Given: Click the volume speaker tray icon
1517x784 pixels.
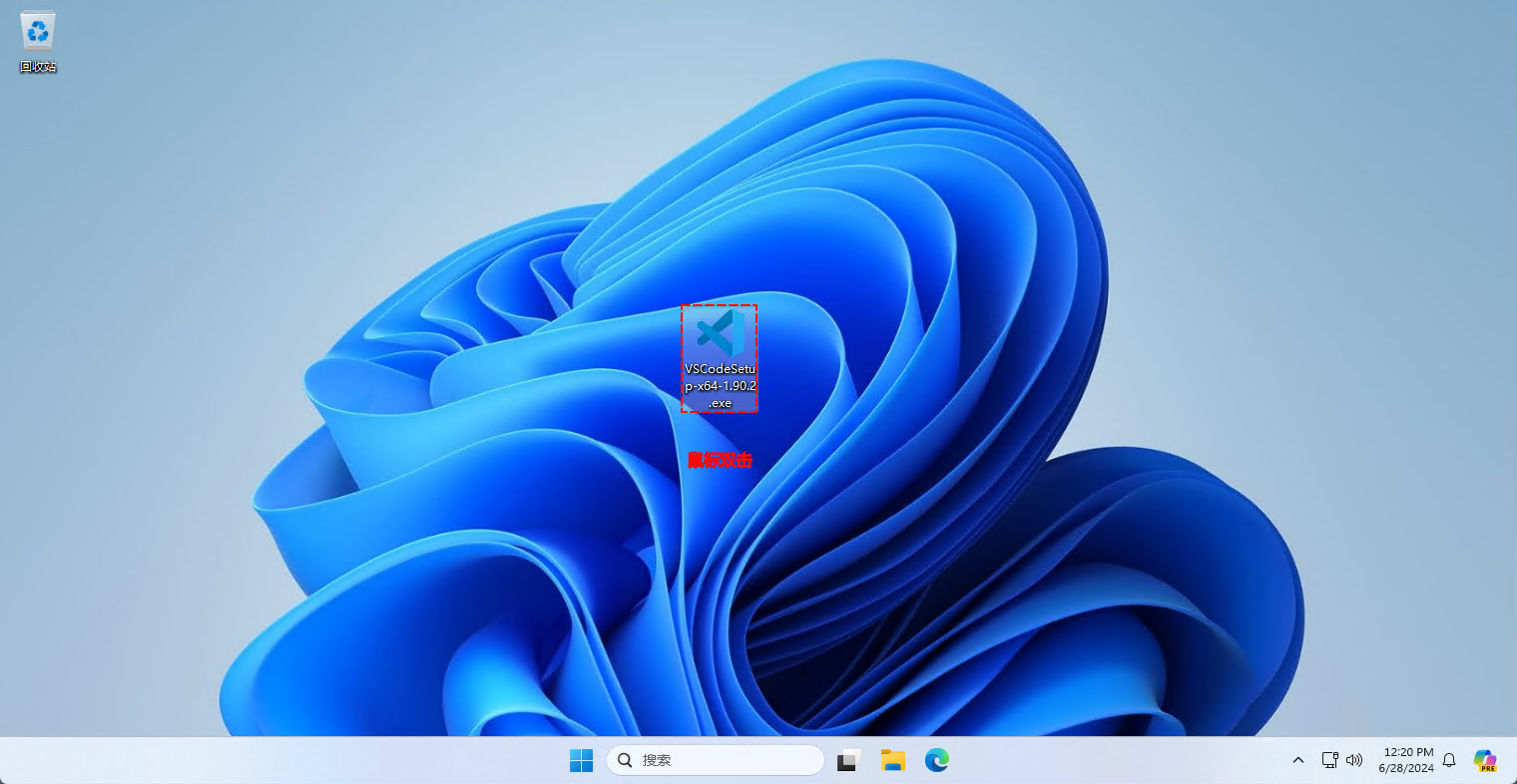Looking at the screenshot, I should [1354, 760].
